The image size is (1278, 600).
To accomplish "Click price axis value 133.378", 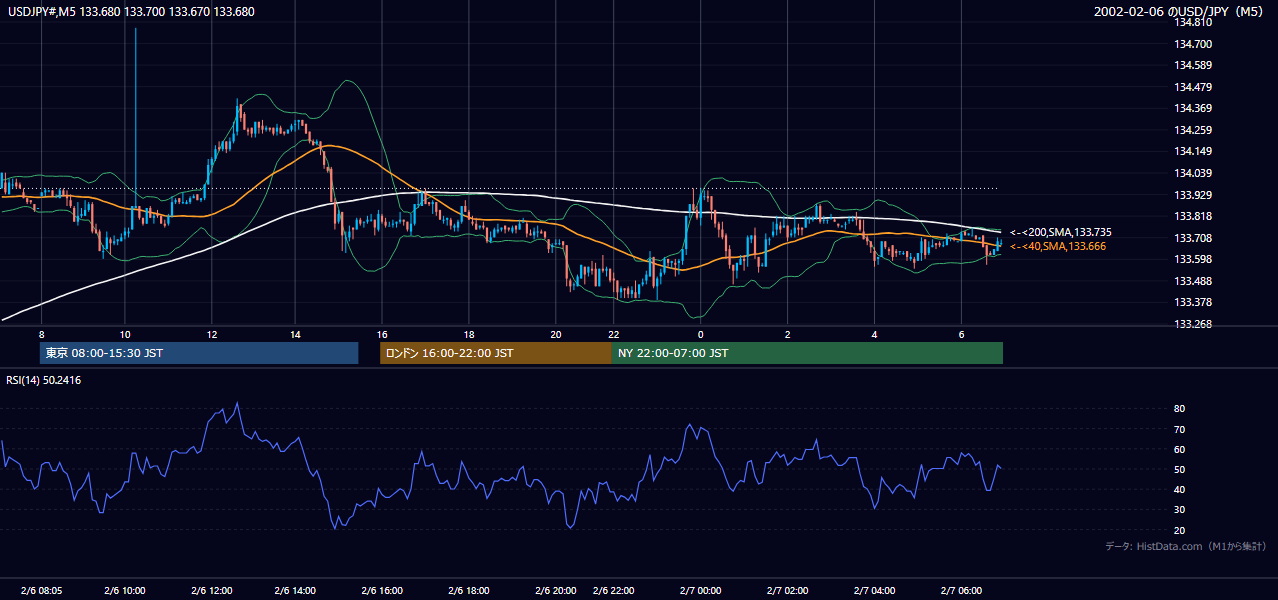I will (x=1192, y=302).
